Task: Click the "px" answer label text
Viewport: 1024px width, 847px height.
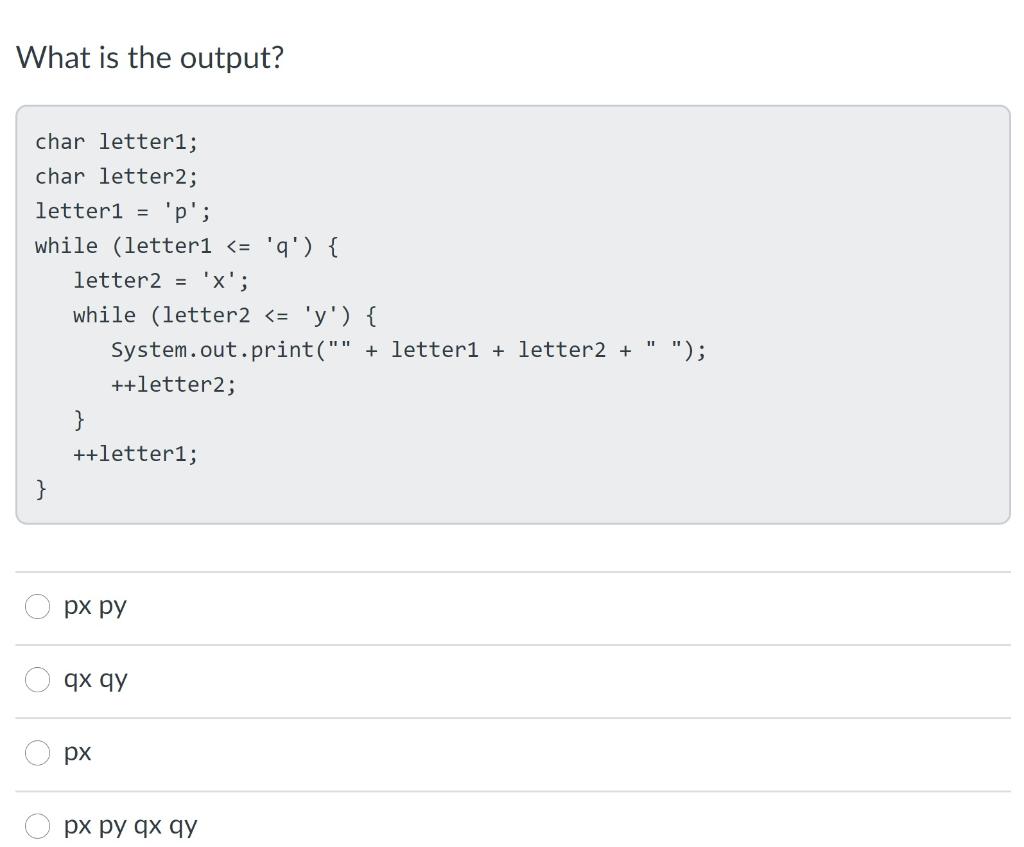Action: pos(78,752)
